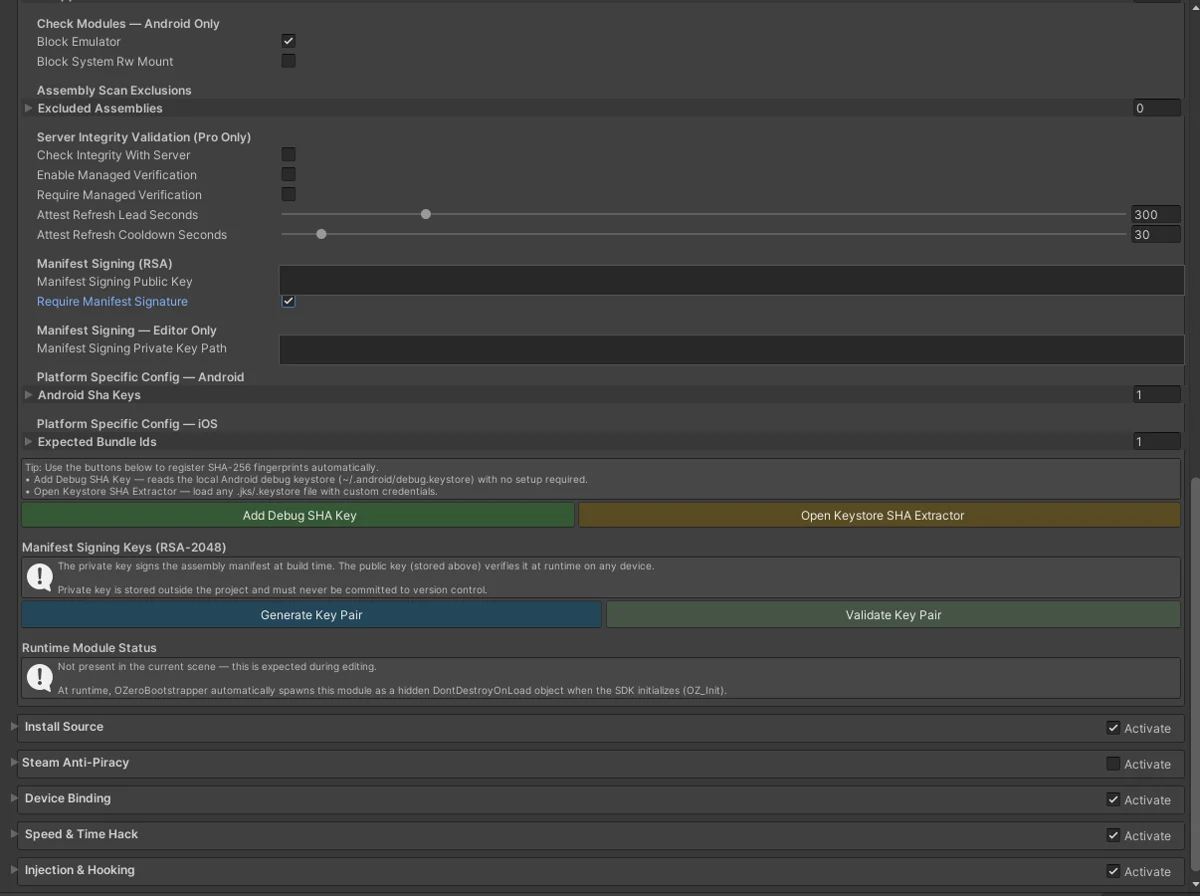
Task: Edit Expected Bundle Ids count field
Action: click(1156, 442)
